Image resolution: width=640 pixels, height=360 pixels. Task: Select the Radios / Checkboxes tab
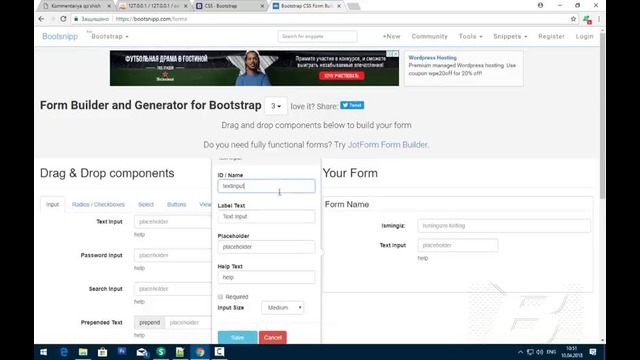click(98, 204)
